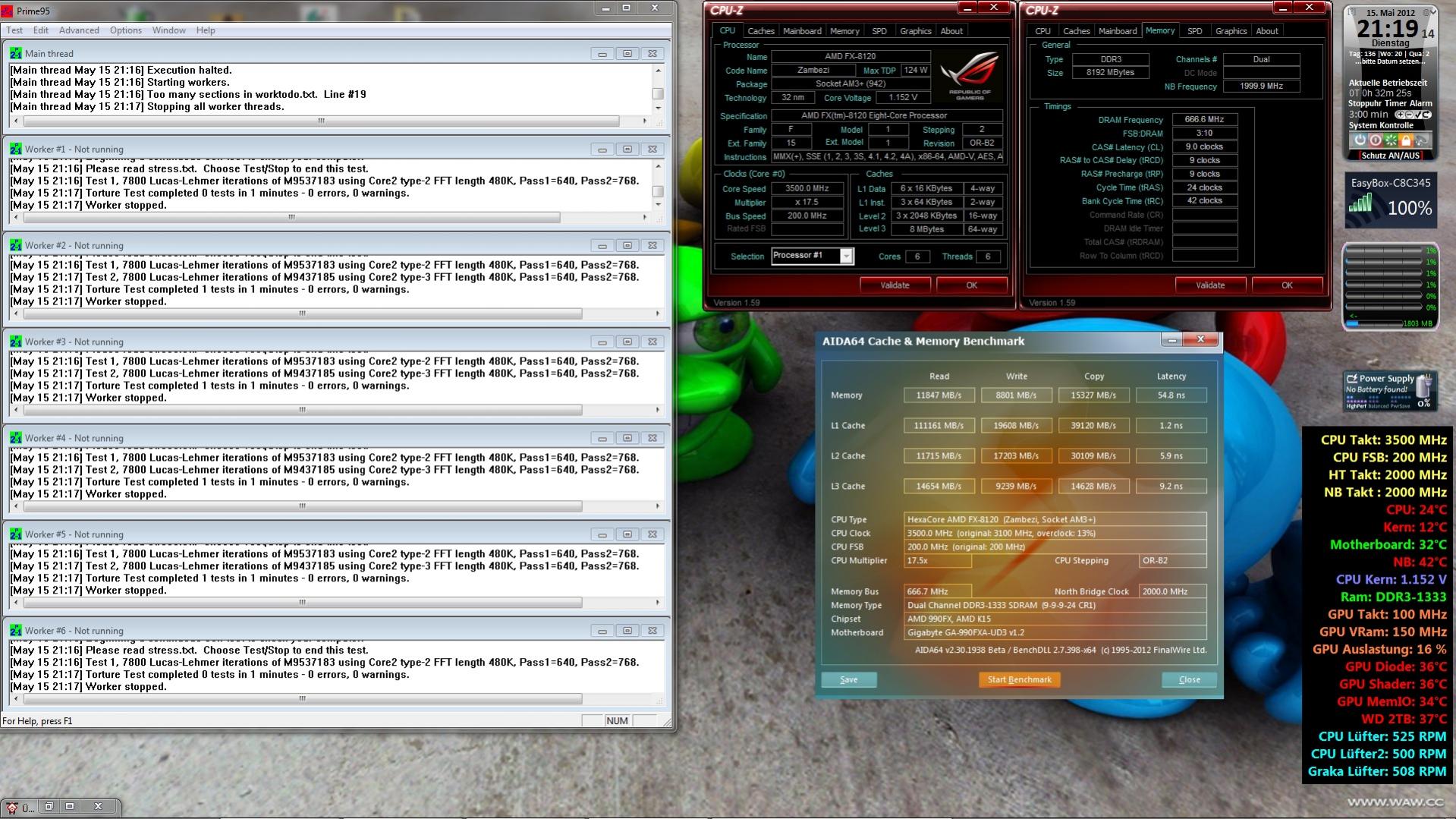
Task: Click OK in the left CPU-Z window
Action: click(971, 285)
